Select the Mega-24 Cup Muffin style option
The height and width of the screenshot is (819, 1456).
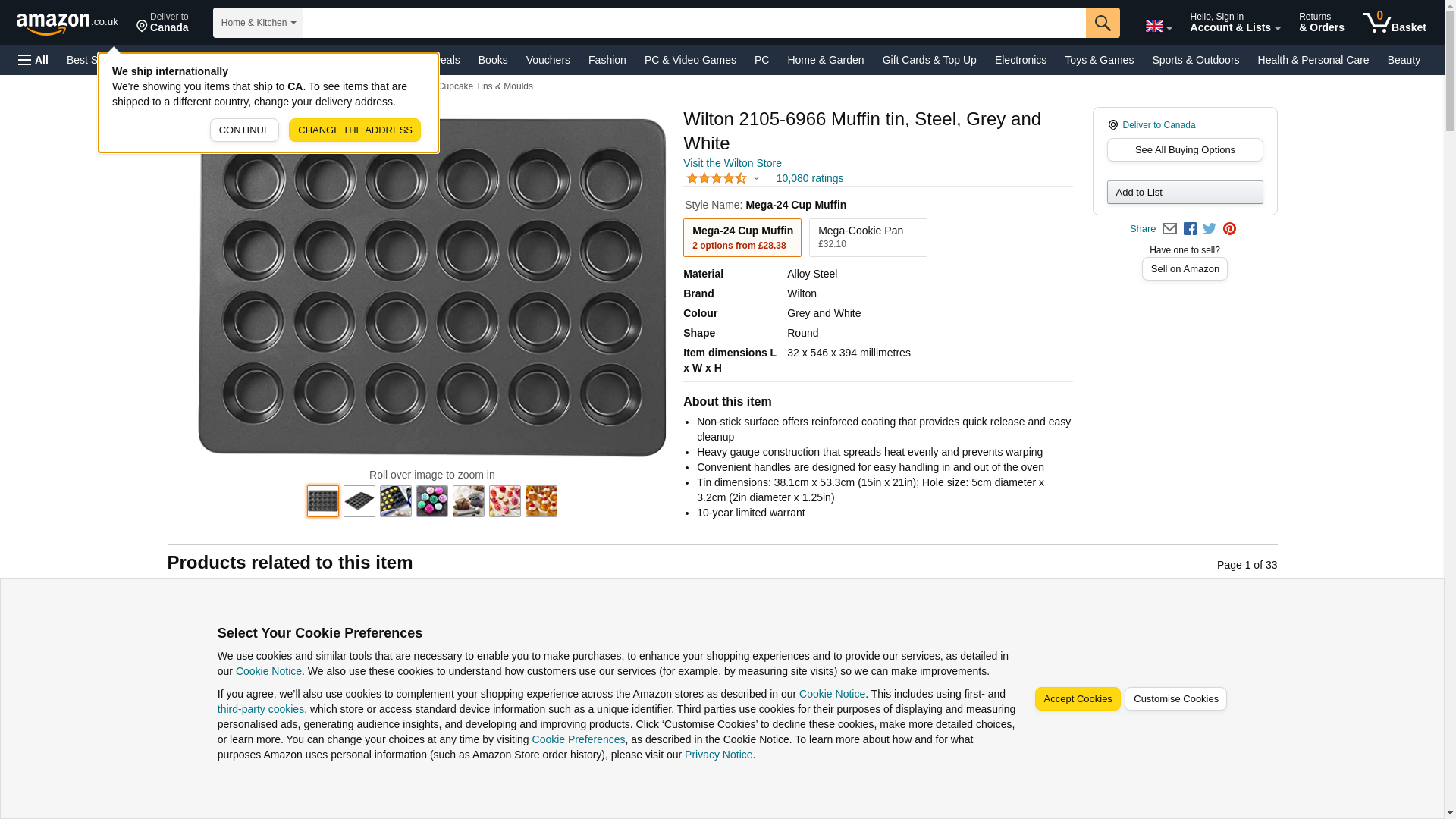click(742, 237)
